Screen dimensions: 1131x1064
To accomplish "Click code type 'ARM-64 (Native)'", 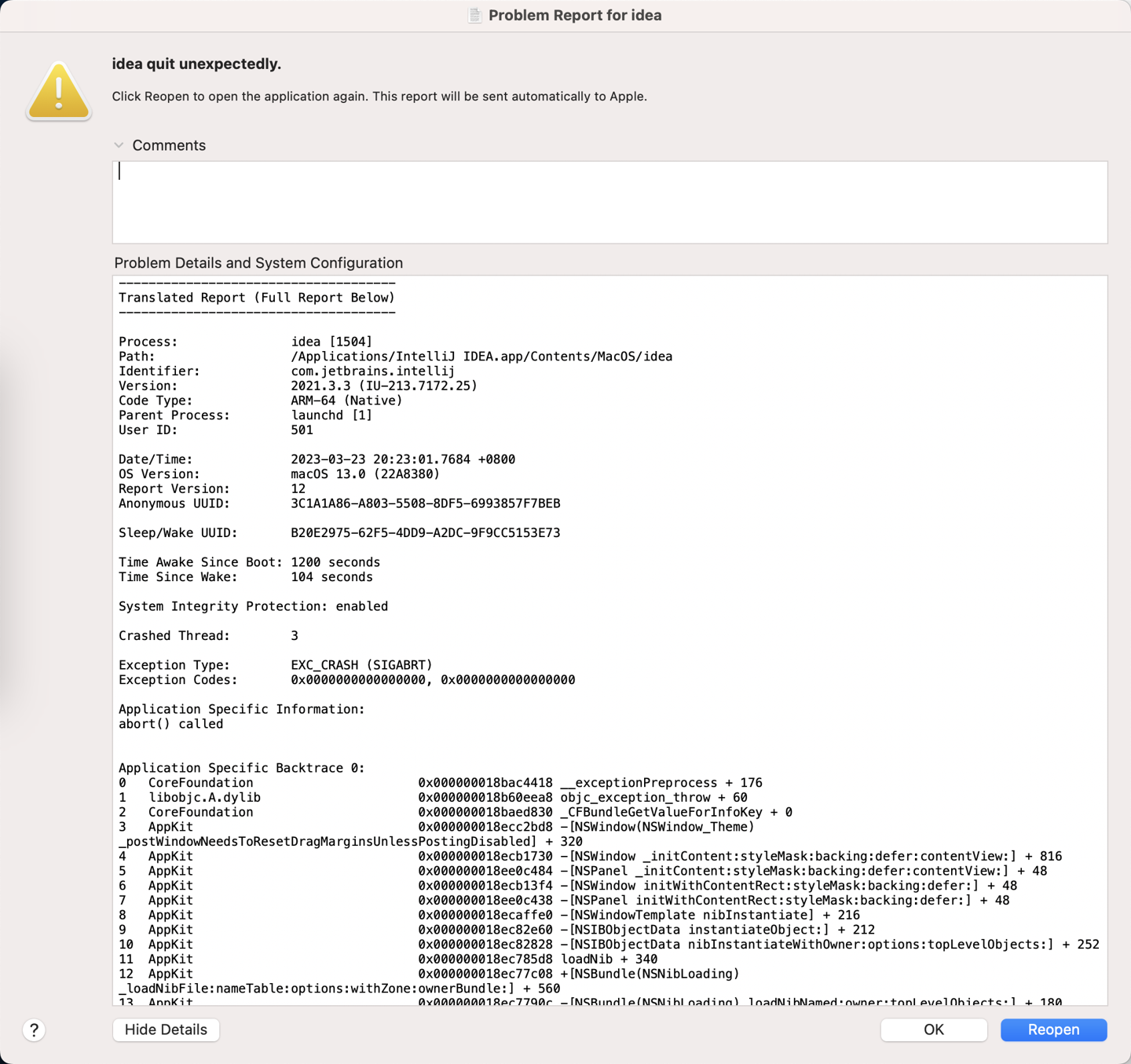I will click(346, 400).
